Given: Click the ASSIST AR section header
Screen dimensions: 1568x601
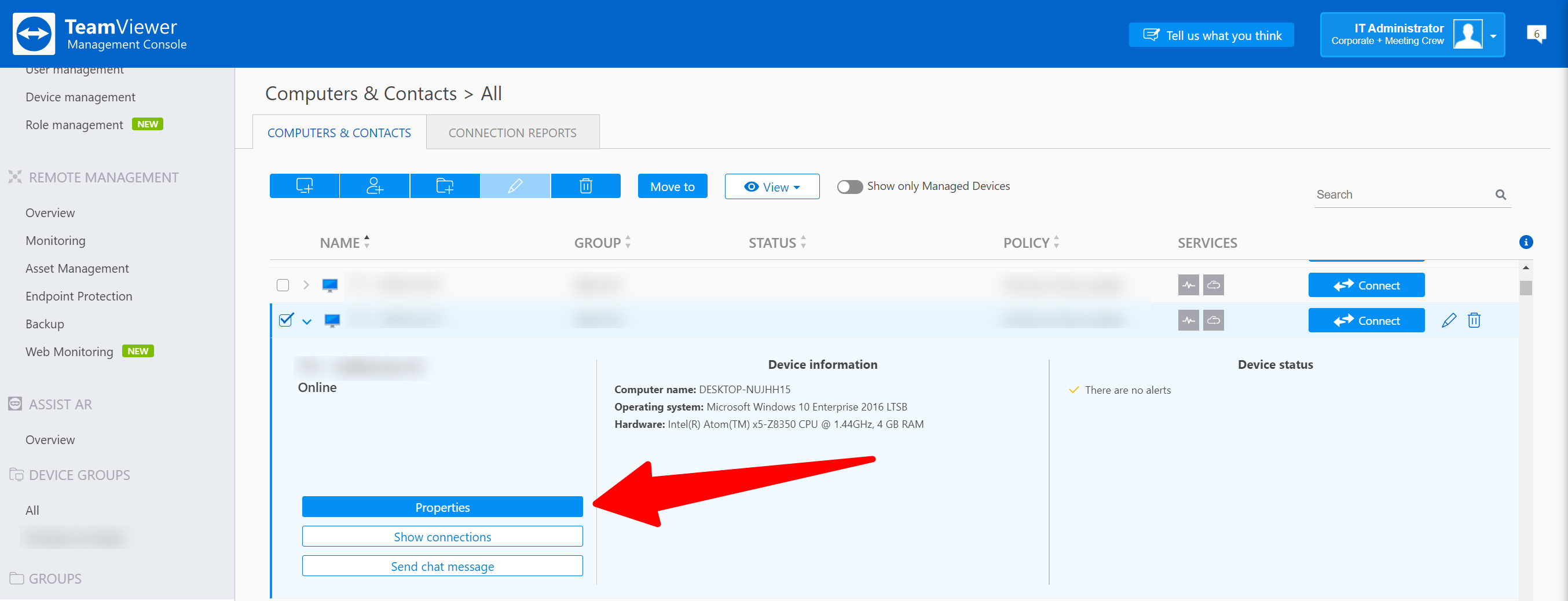Looking at the screenshot, I should tap(50, 404).
